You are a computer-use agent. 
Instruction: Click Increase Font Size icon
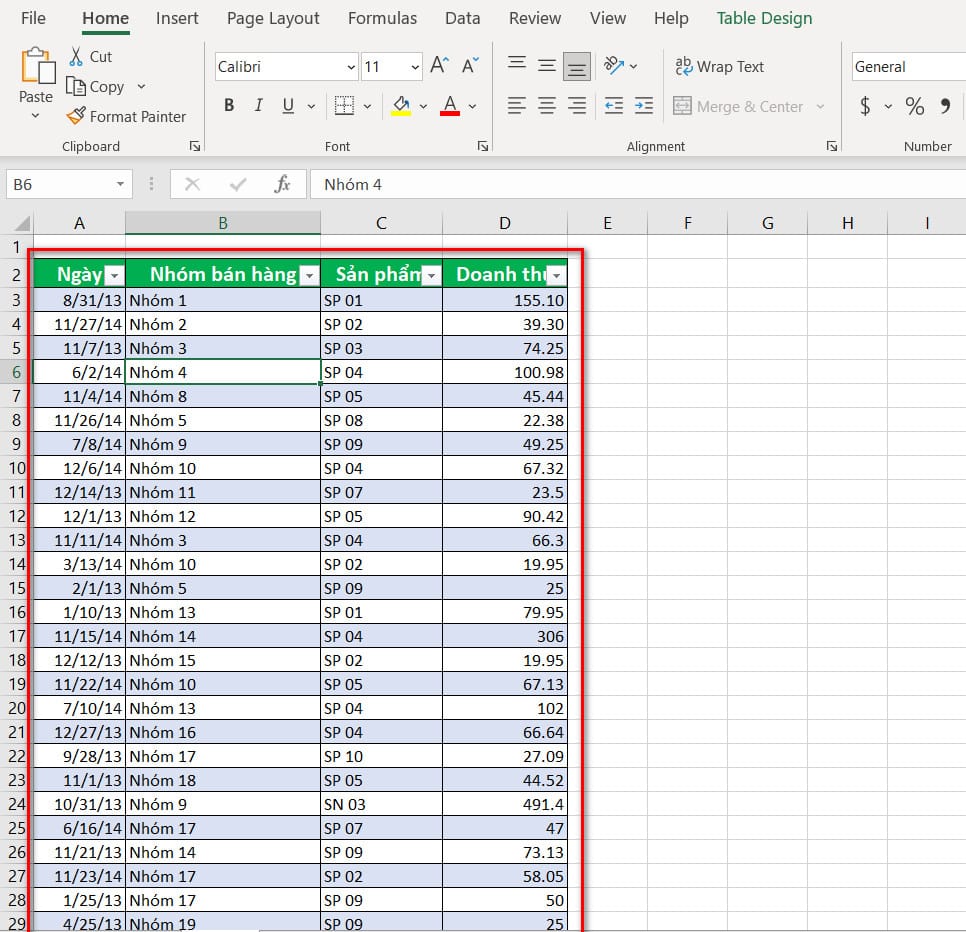439,66
